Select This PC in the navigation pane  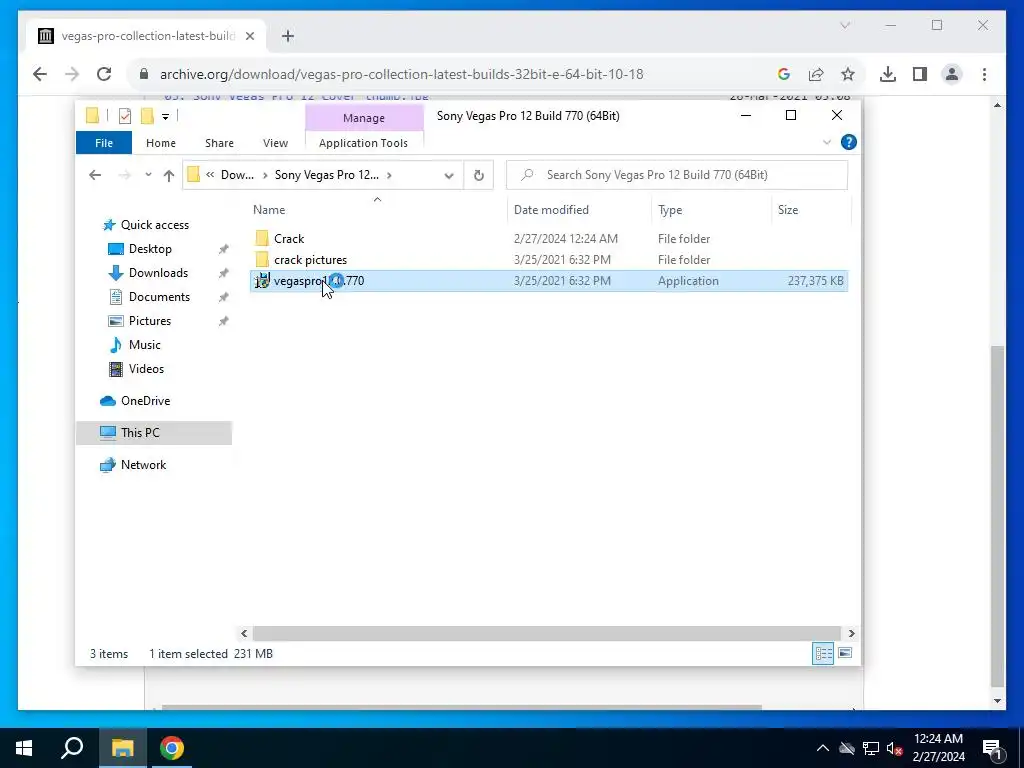pos(153,433)
